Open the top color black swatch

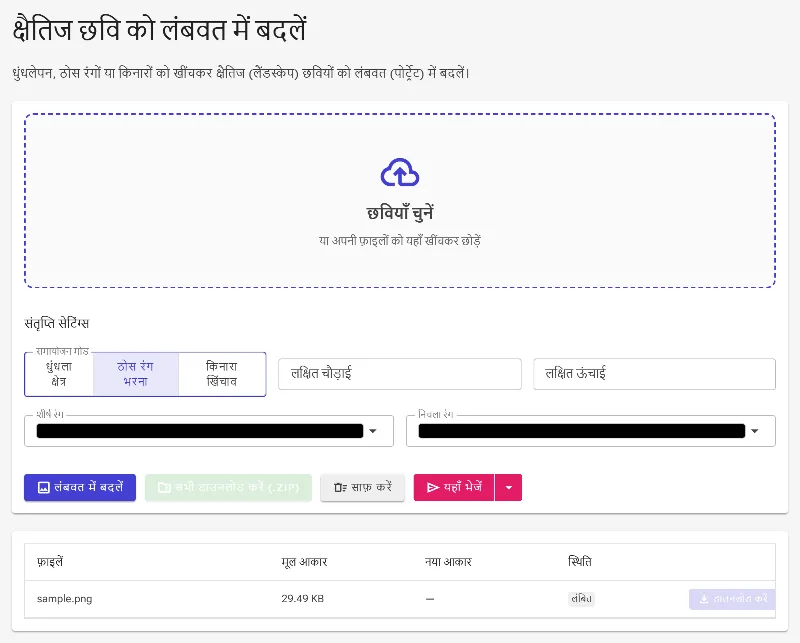200,431
